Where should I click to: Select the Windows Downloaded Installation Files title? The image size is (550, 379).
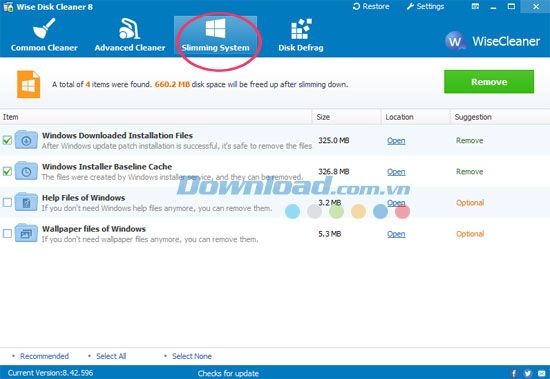(x=118, y=135)
